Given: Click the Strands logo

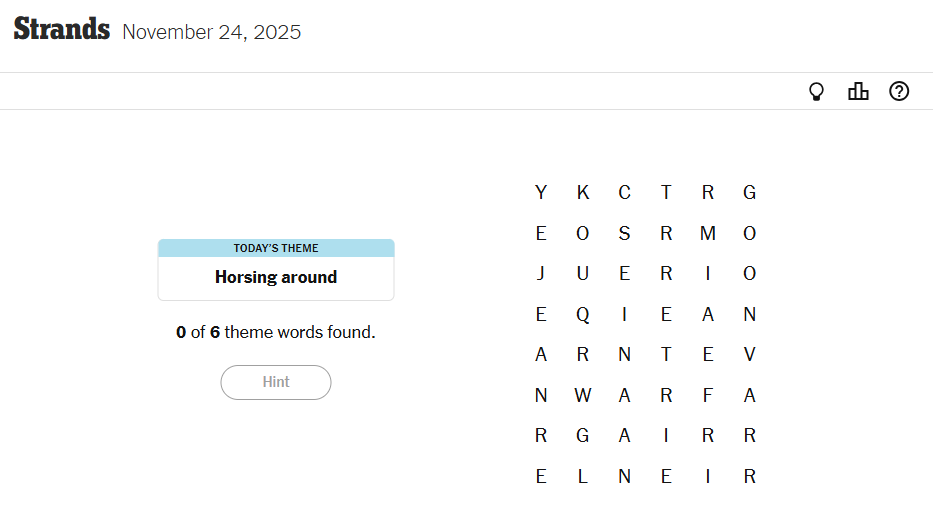Looking at the screenshot, I should click(x=61, y=30).
